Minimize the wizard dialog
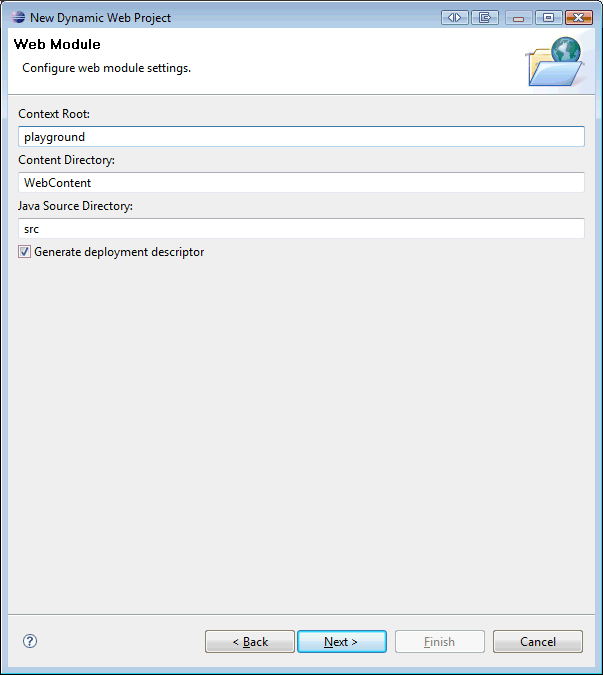 click(x=518, y=18)
